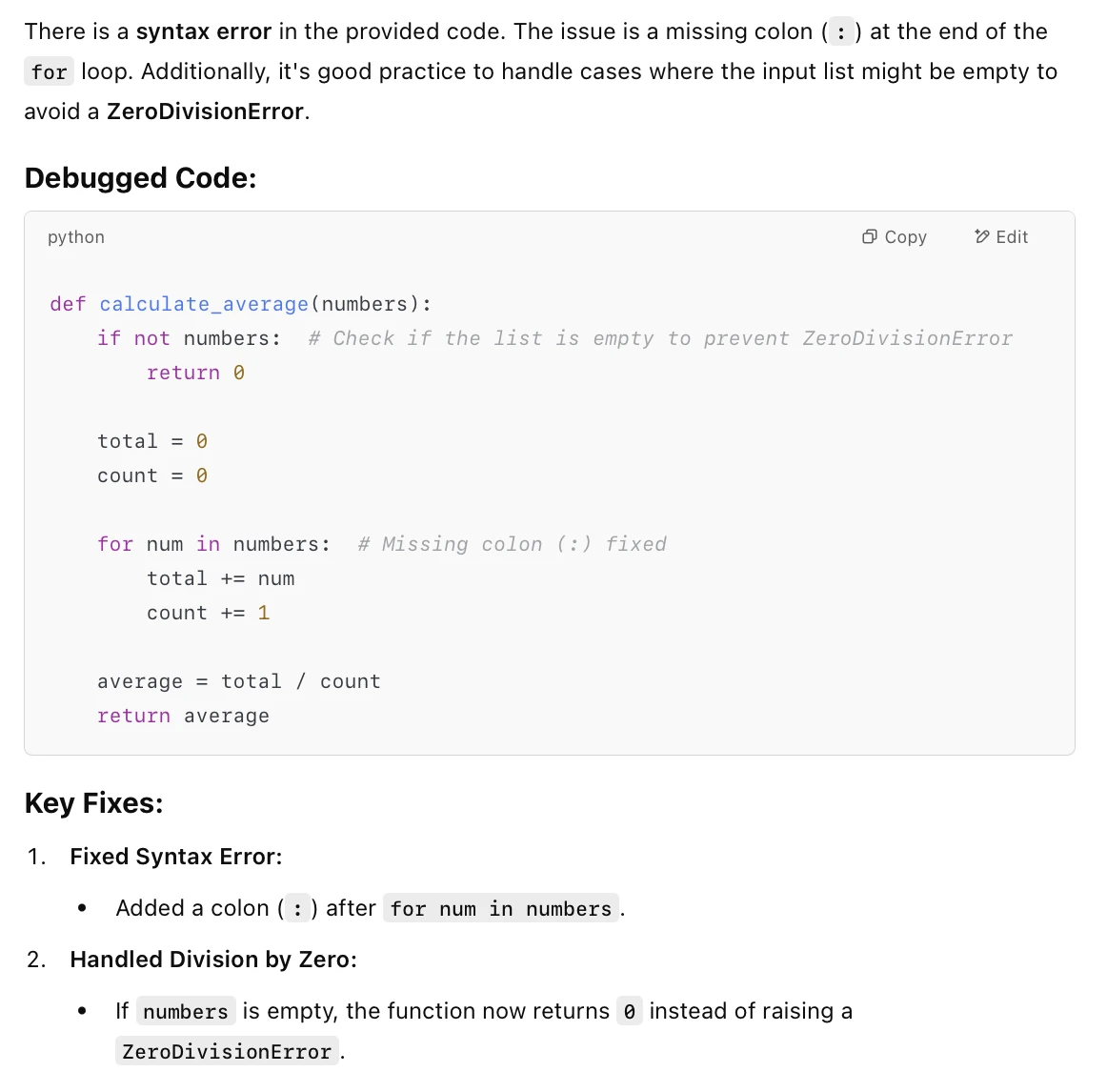Click the Copy icon in code block header
Viewport: 1107px width, 1092px height.
[x=869, y=236]
